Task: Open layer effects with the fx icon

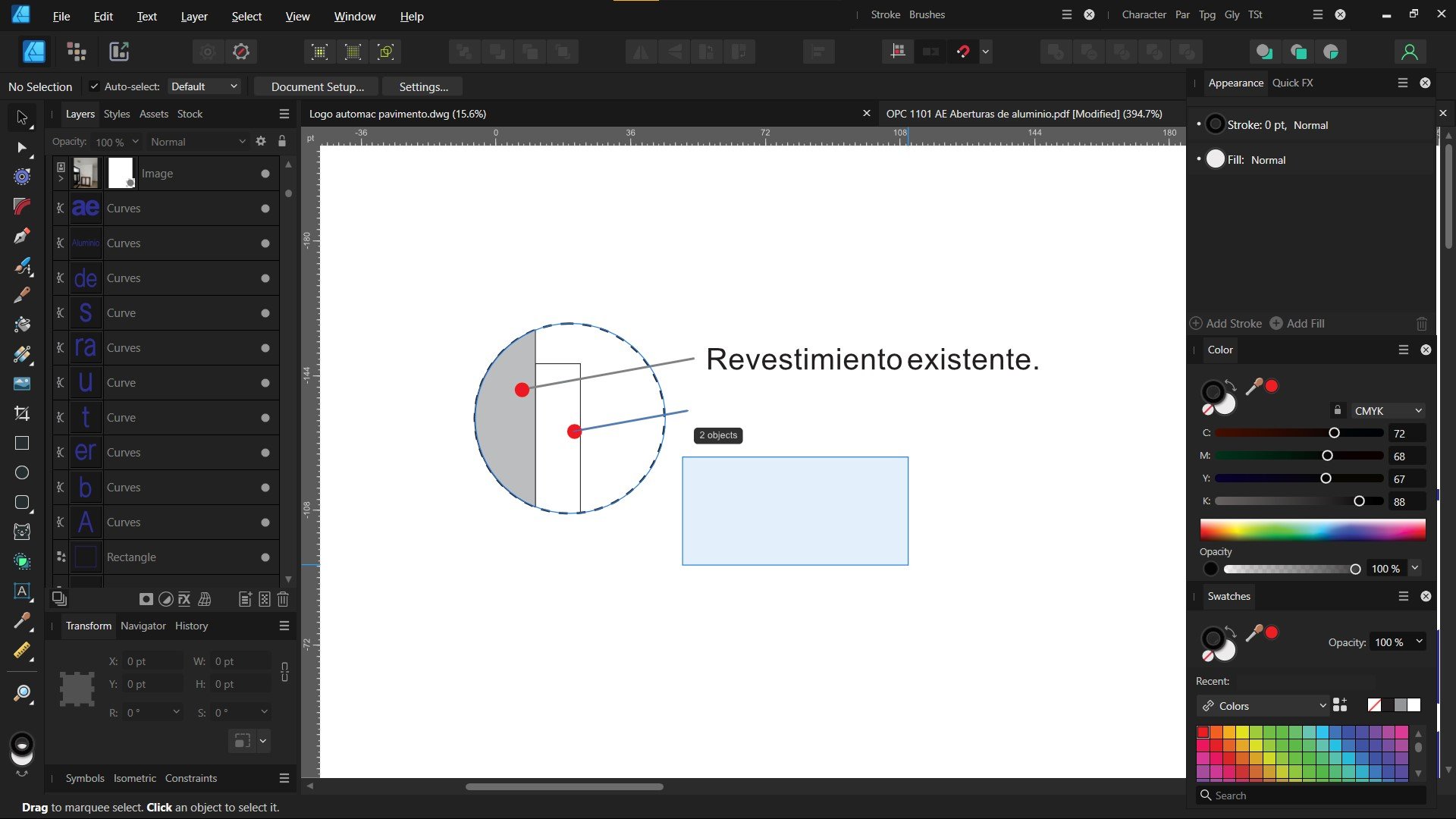Action: click(184, 599)
